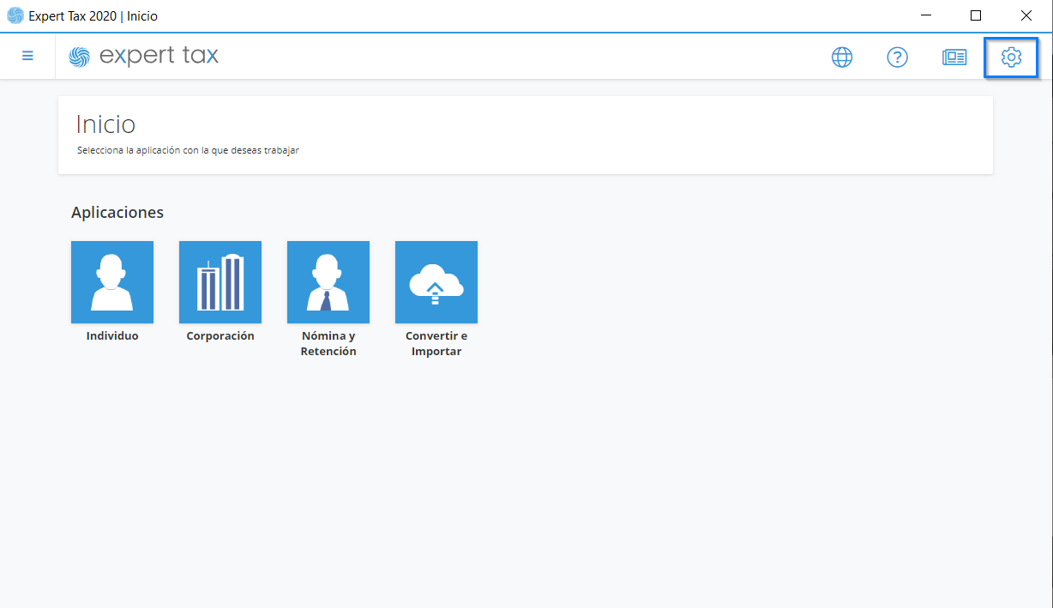Click the Individuo label
This screenshot has height=608, width=1053.
tap(112, 336)
